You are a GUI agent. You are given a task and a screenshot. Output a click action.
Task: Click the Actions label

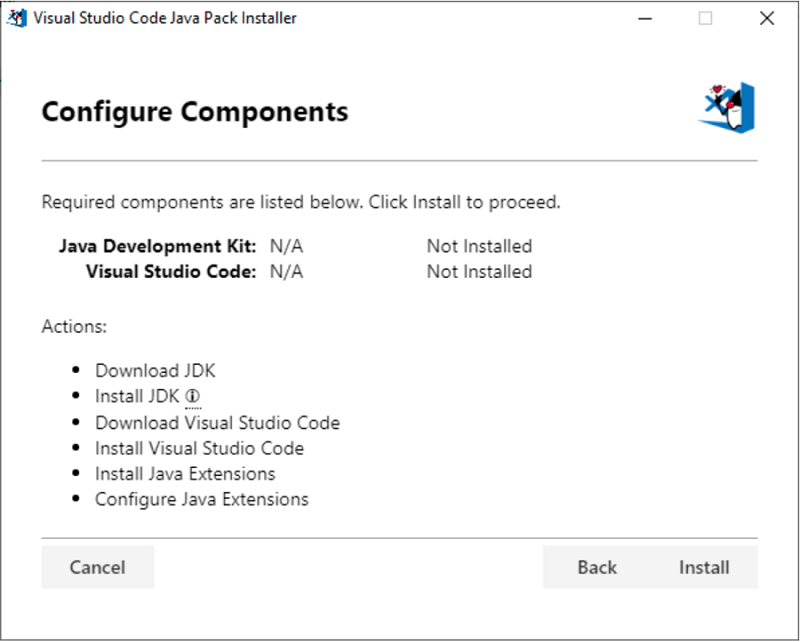pos(74,326)
